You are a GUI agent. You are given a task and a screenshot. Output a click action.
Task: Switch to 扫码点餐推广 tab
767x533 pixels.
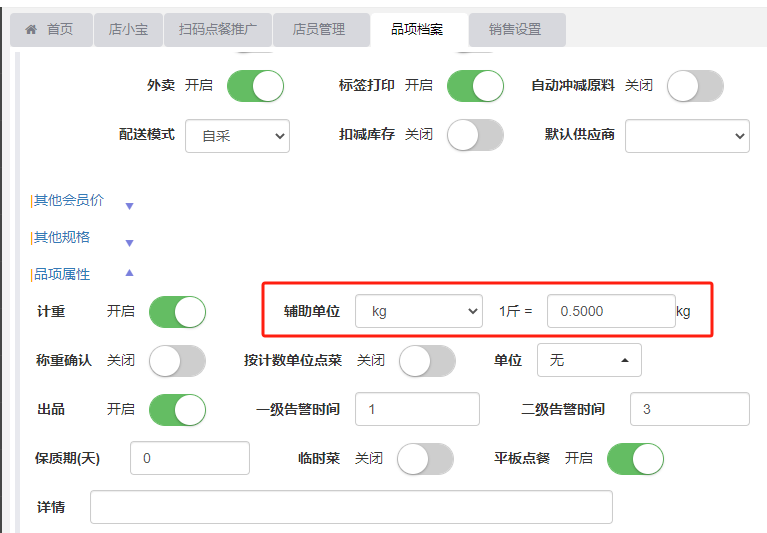pyautogui.click(x=217, y=30)
